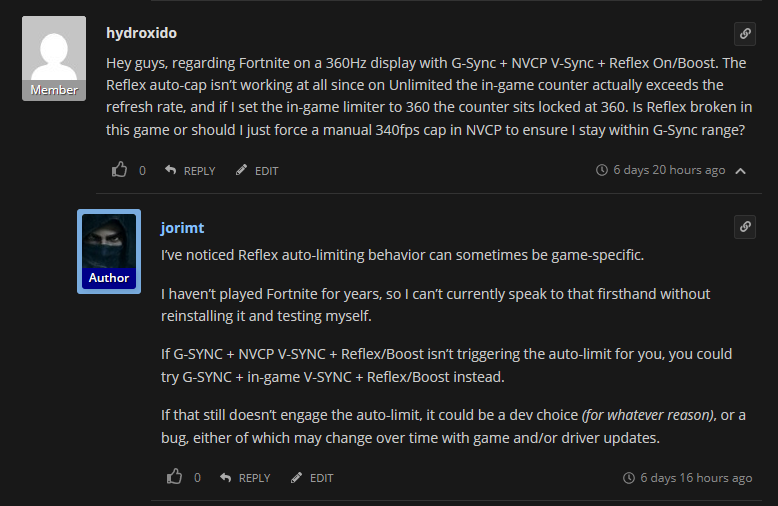Click EDIT text on jorimt's reply
The width and height of the screenshot is (778, 506).
(x=321, y=478)
